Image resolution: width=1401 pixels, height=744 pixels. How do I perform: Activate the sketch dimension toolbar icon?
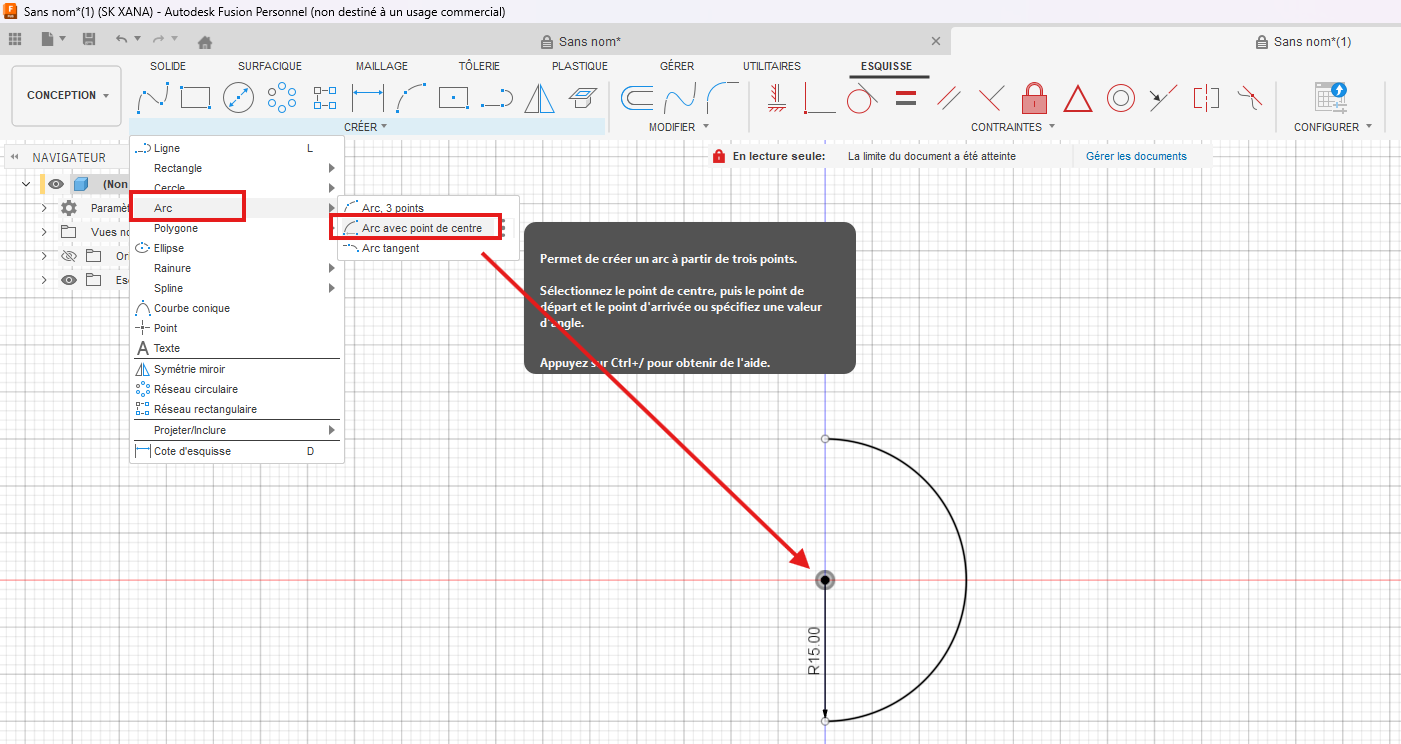368,98
